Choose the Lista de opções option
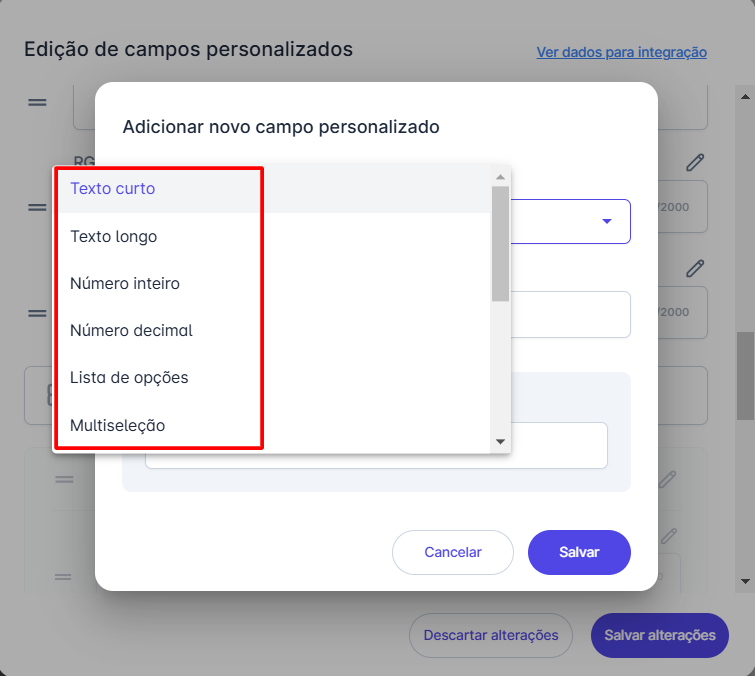The image size is (755, 676). (x=129, y=378)
